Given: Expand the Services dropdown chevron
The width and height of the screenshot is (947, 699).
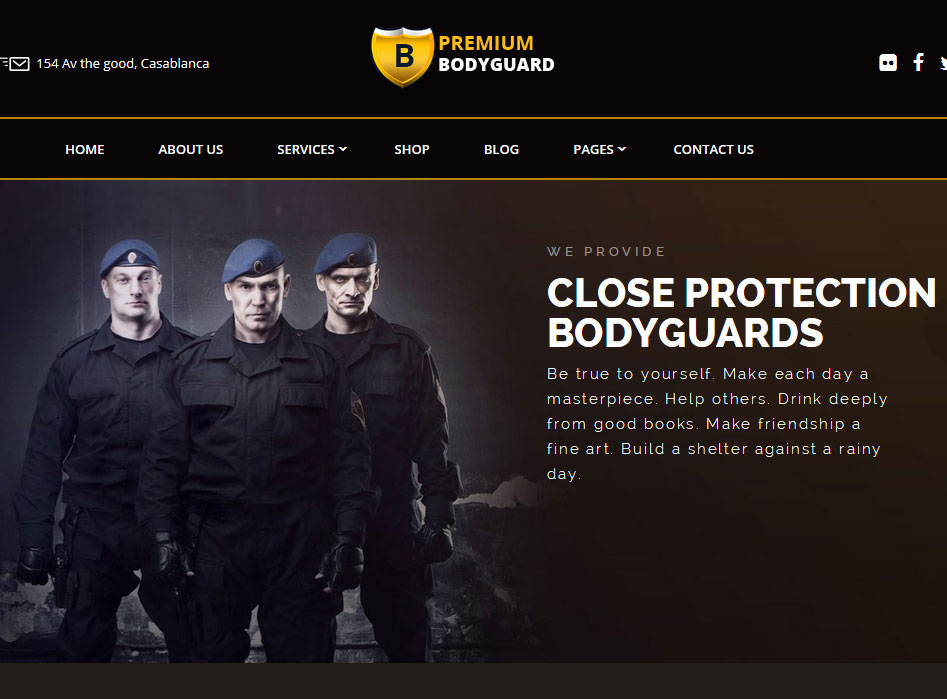Looking at the screenshot, I should (343, 149).
